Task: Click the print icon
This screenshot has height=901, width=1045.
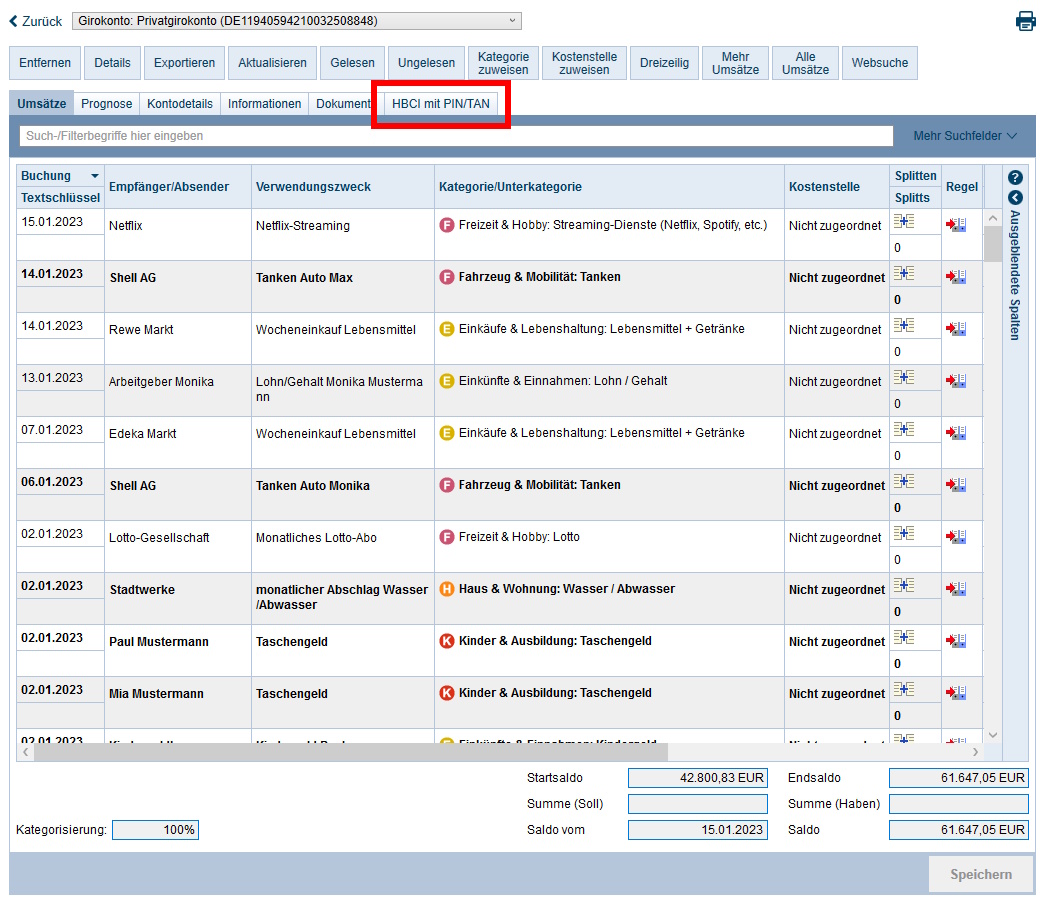Action: (1026, 21)
